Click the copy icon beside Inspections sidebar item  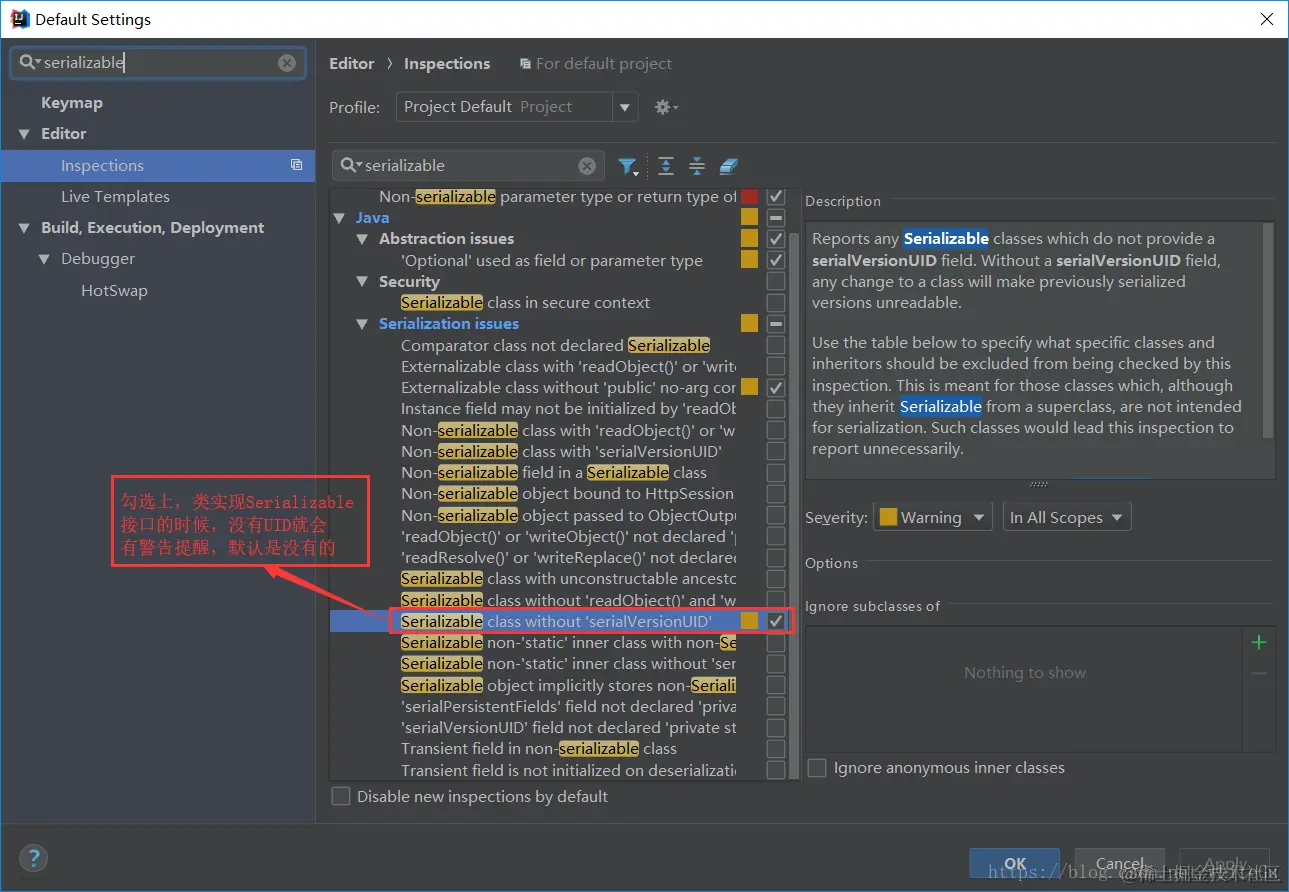pos(296,165)
